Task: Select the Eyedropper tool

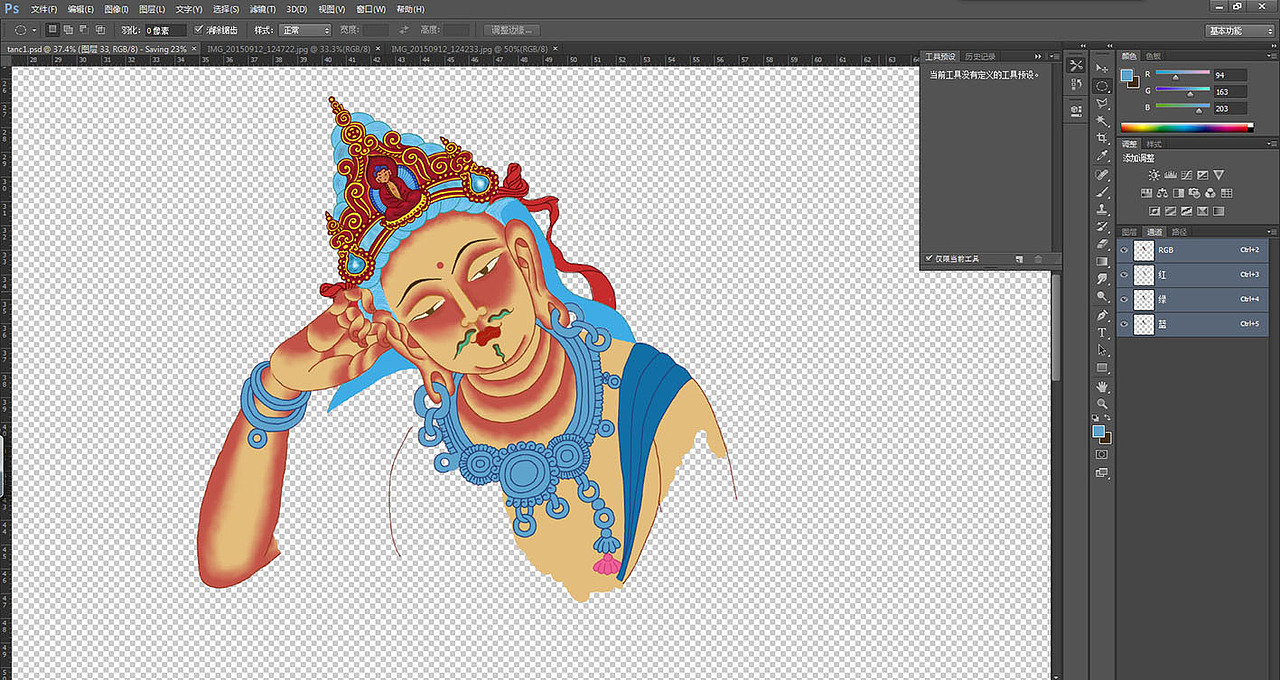Action: click(1102, 155)
